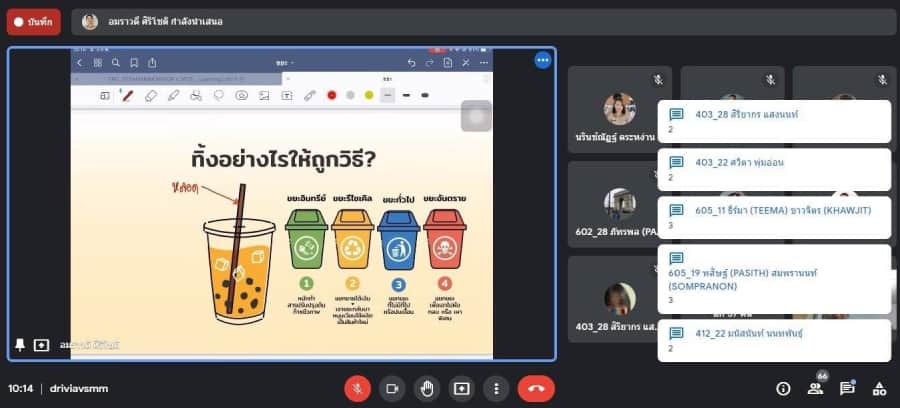Open chat message from 403_28
The image size is (900, 408).
tap(773, 120)
